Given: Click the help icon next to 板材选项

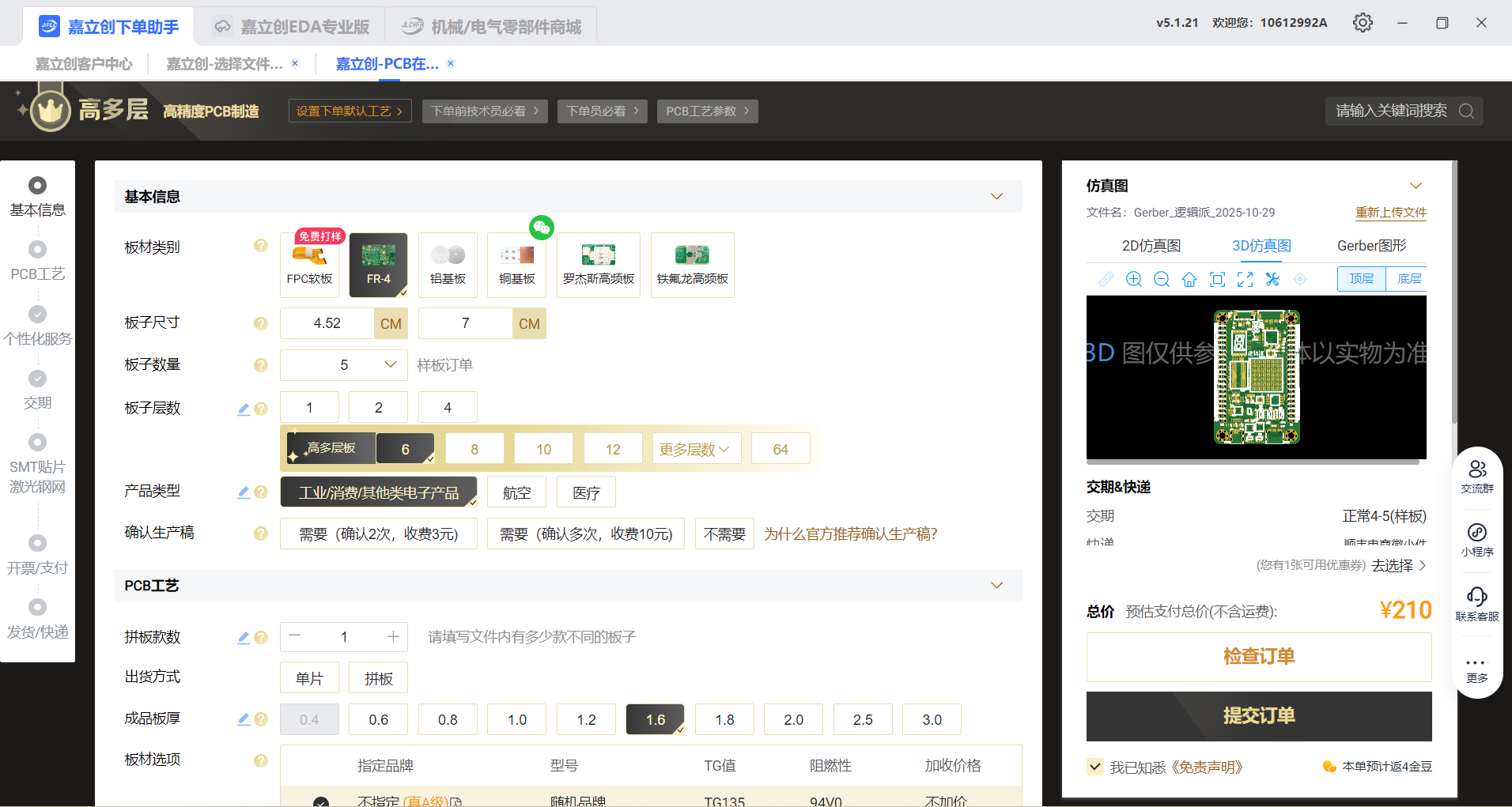Looking at the screenshot, I should tap(261, 760).
